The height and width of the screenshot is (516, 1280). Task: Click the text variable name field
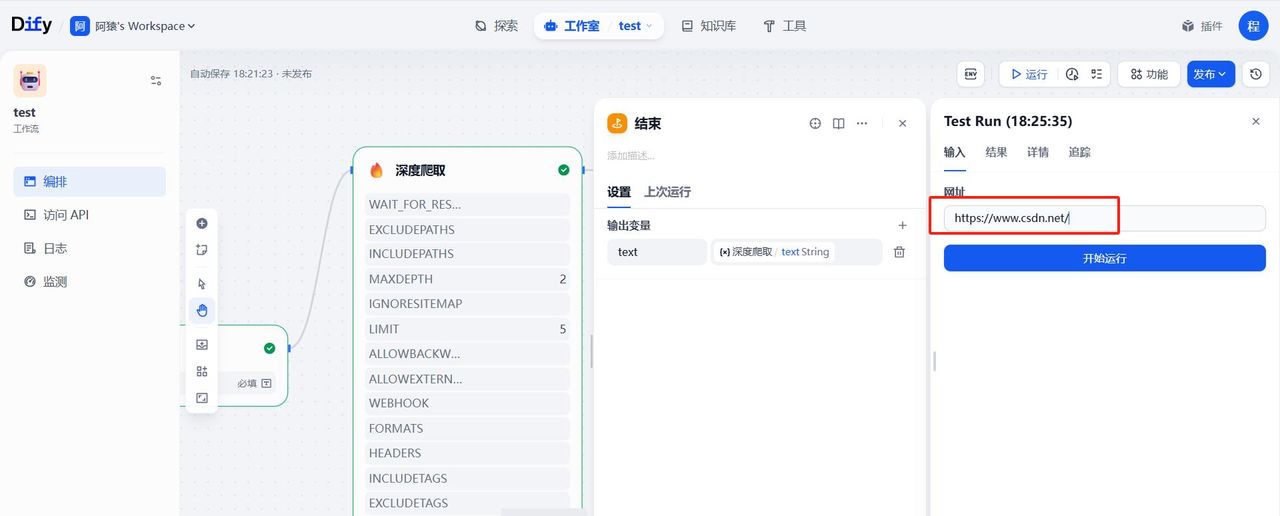tap(657, 252)
